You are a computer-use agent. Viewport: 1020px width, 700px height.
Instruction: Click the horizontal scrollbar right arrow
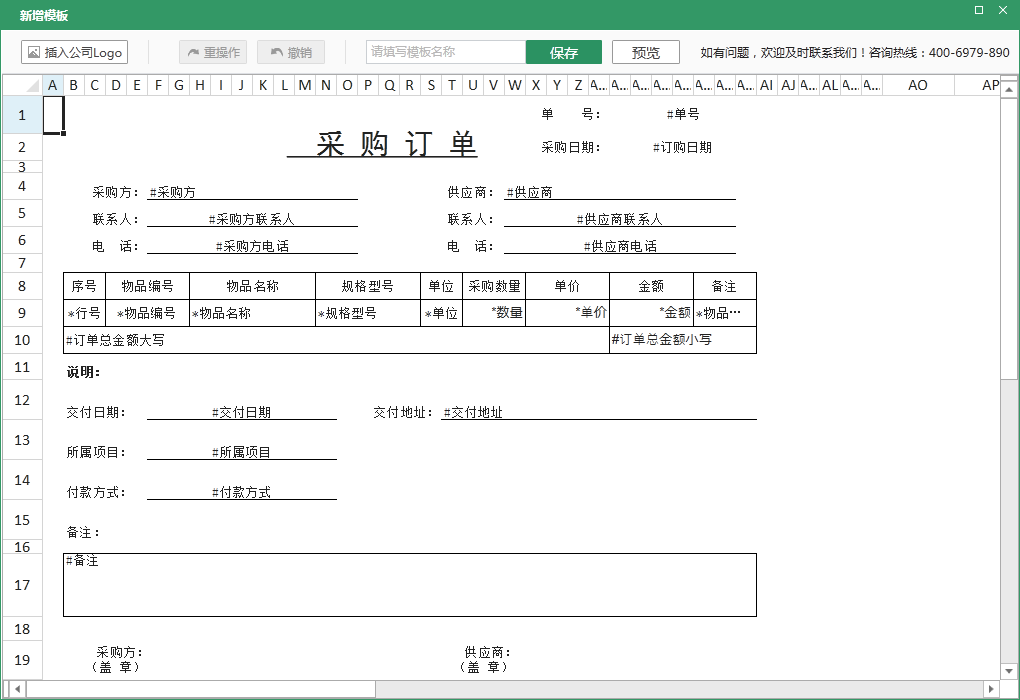tap(990, 689)
